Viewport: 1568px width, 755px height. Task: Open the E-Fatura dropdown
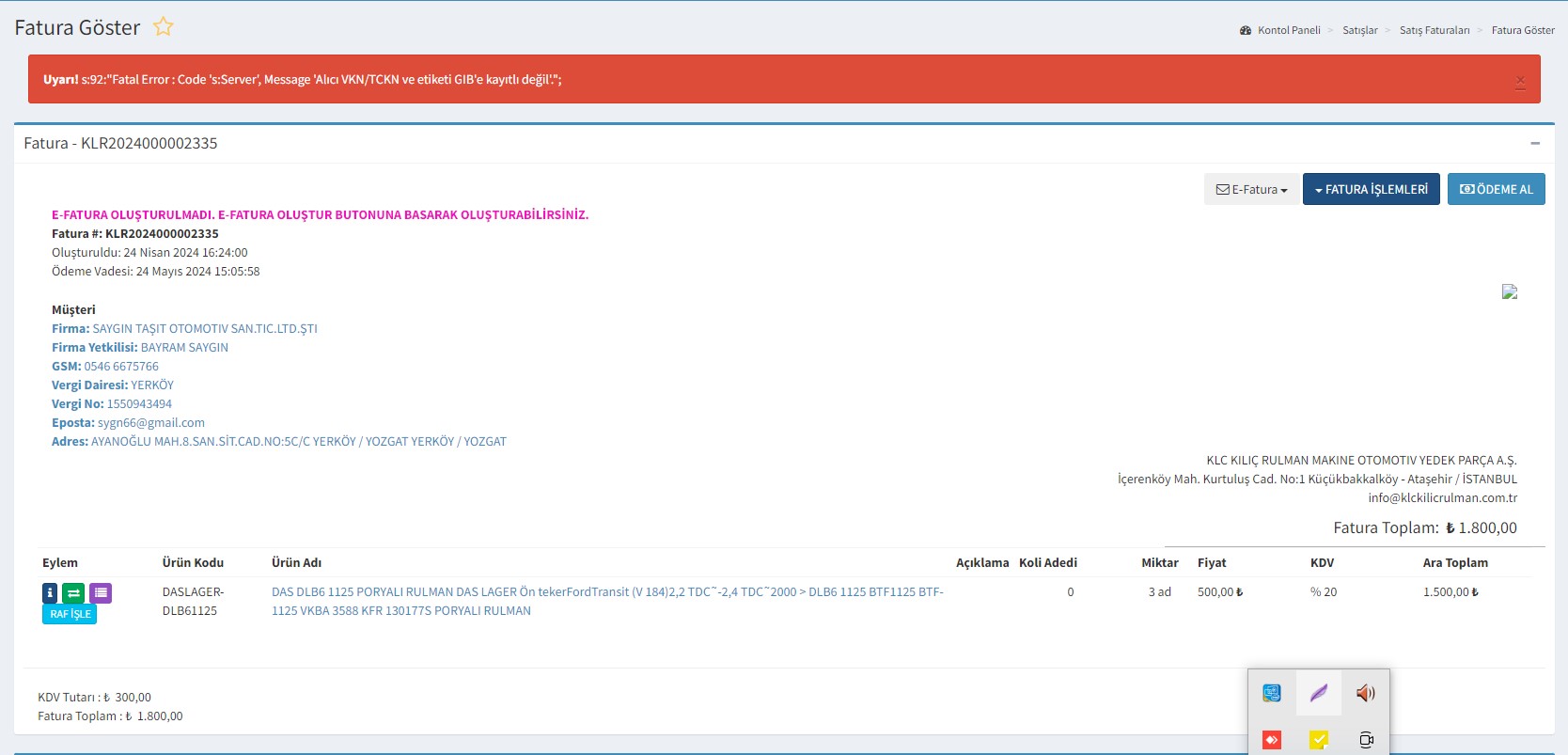pyautogui.click(x=1251, y=189)
